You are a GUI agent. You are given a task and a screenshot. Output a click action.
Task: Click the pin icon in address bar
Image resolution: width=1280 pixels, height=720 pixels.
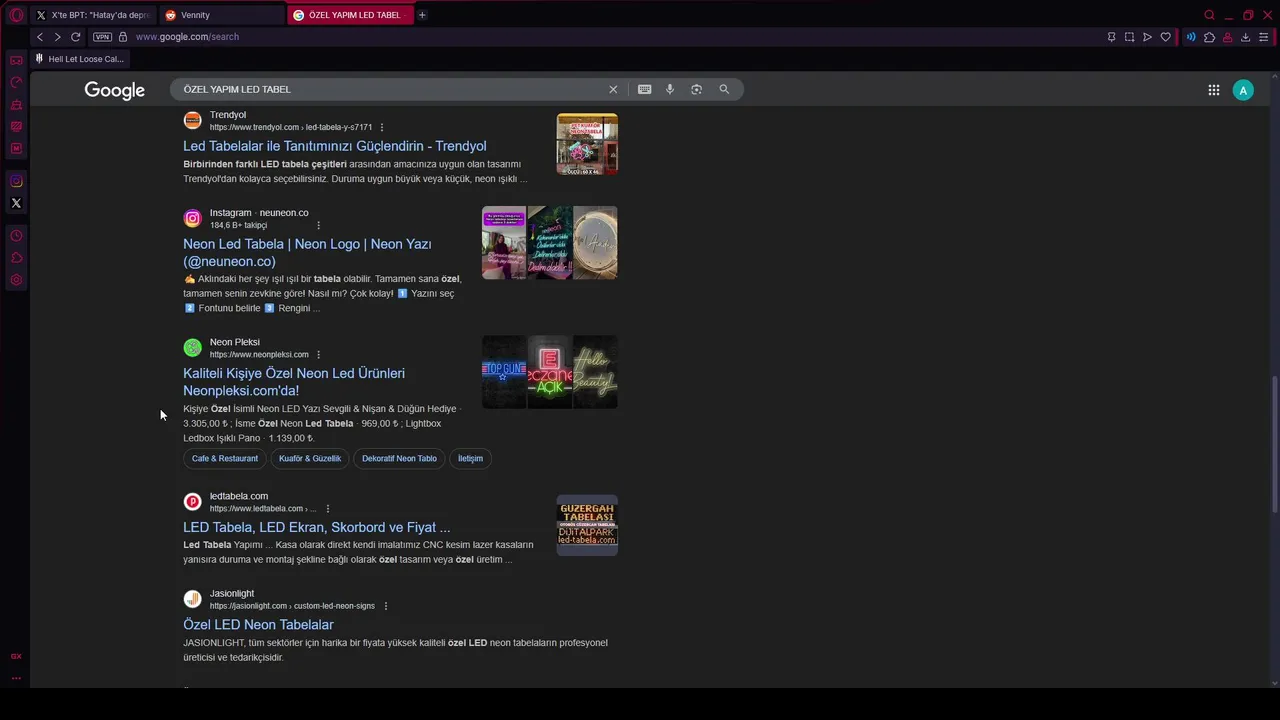[x=1111, y=37]
